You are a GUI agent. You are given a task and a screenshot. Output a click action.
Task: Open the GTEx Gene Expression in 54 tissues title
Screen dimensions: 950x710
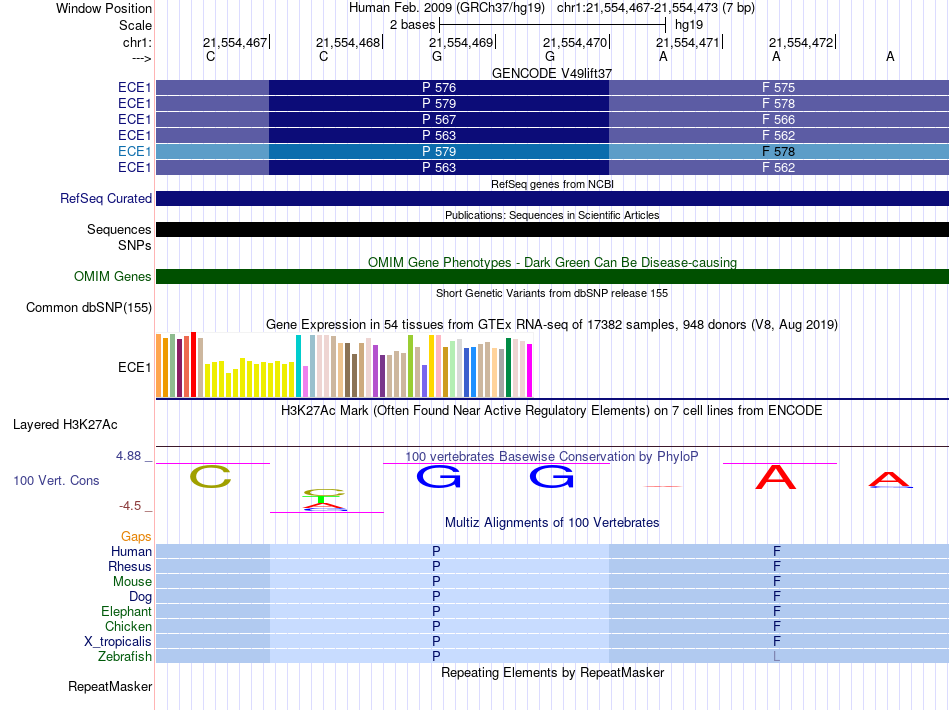click(552, 325)
